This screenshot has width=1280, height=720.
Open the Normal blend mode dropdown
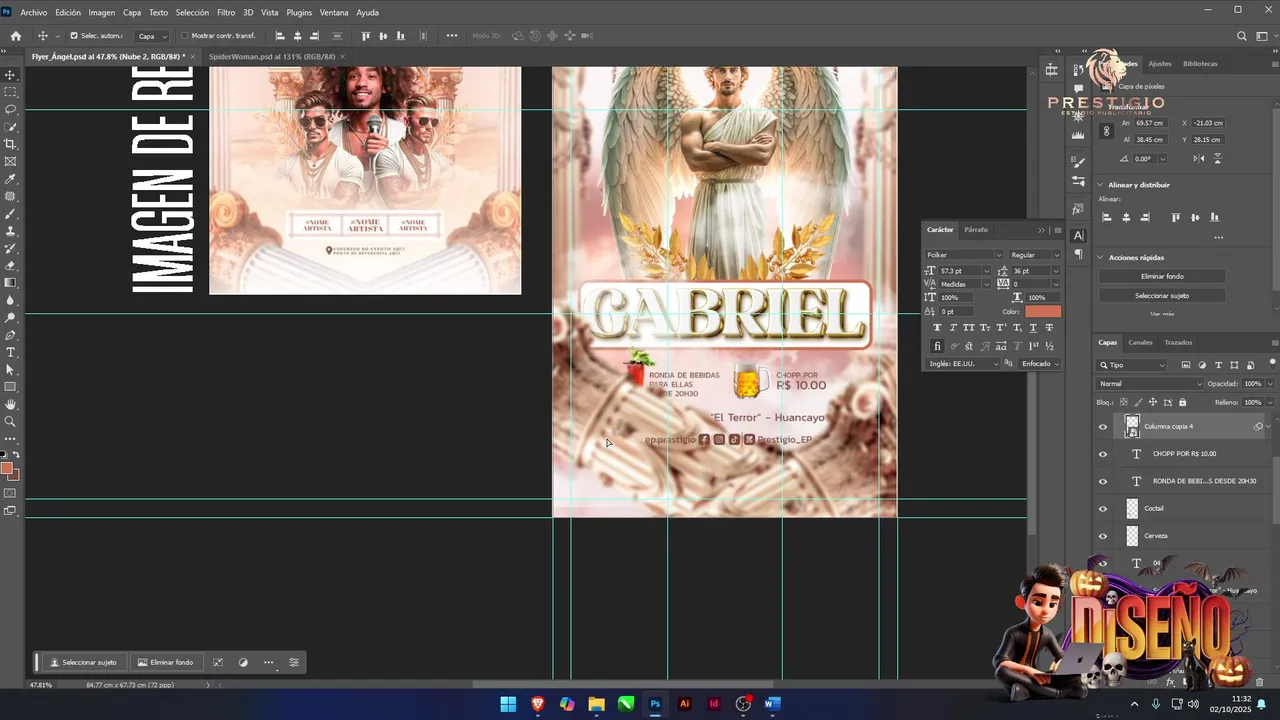tap(1151, 384)
